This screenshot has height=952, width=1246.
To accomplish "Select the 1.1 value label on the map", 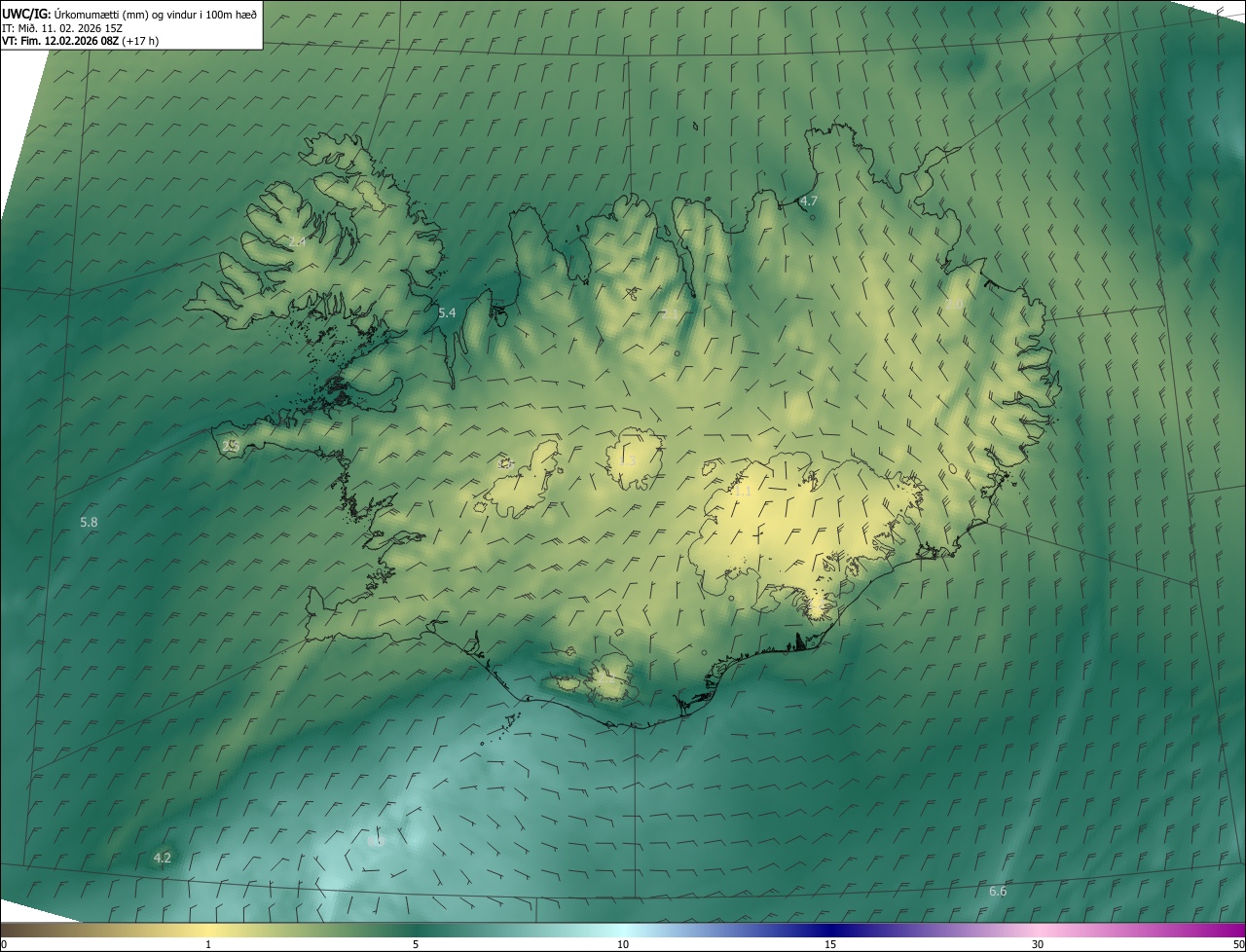I will click(x=743, y=492).
